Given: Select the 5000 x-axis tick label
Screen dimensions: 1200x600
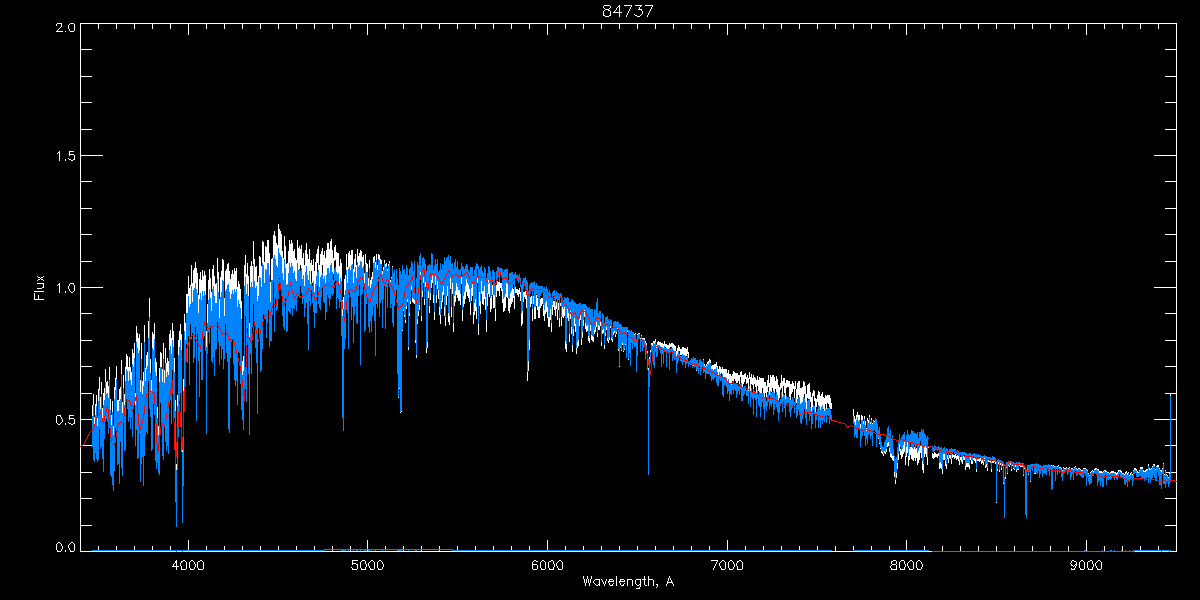Looking at the screenshot, I should [368, 564].
